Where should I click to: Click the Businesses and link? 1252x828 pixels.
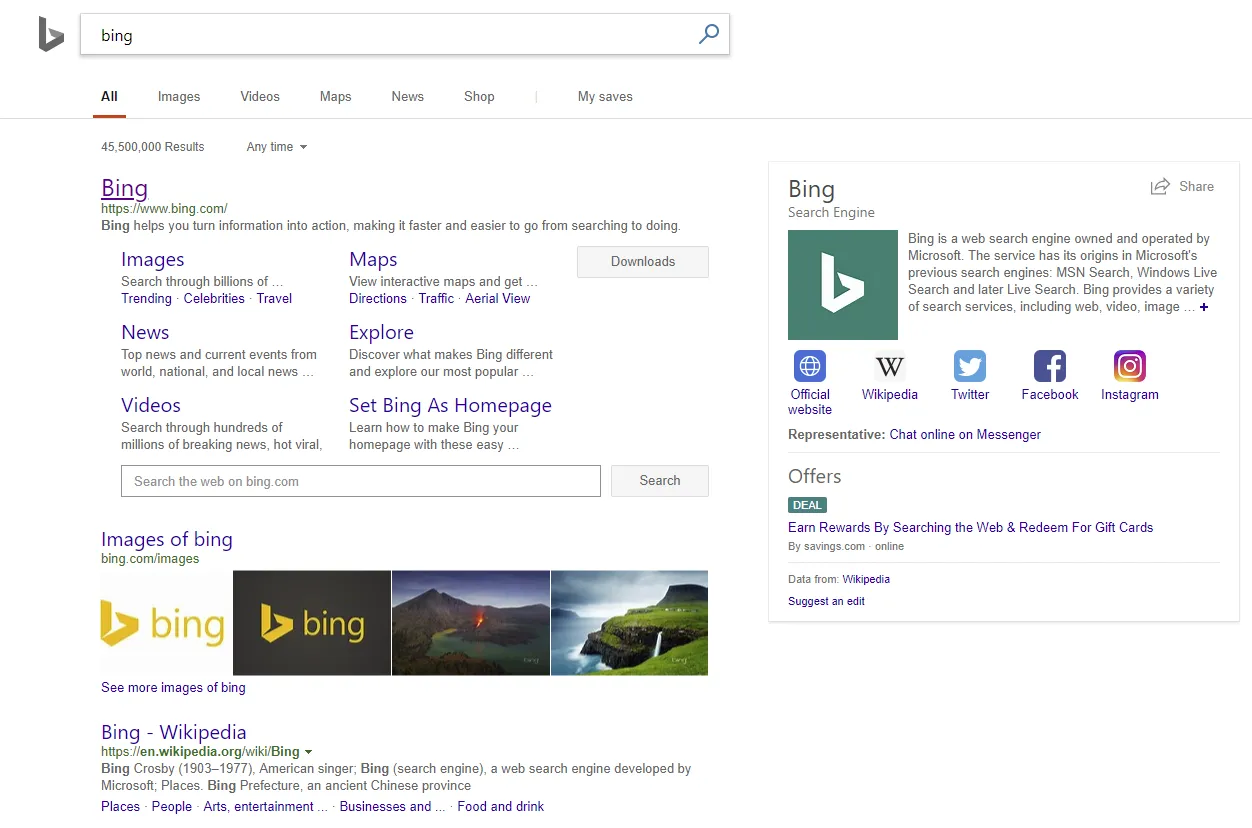[x=393, y=807]
